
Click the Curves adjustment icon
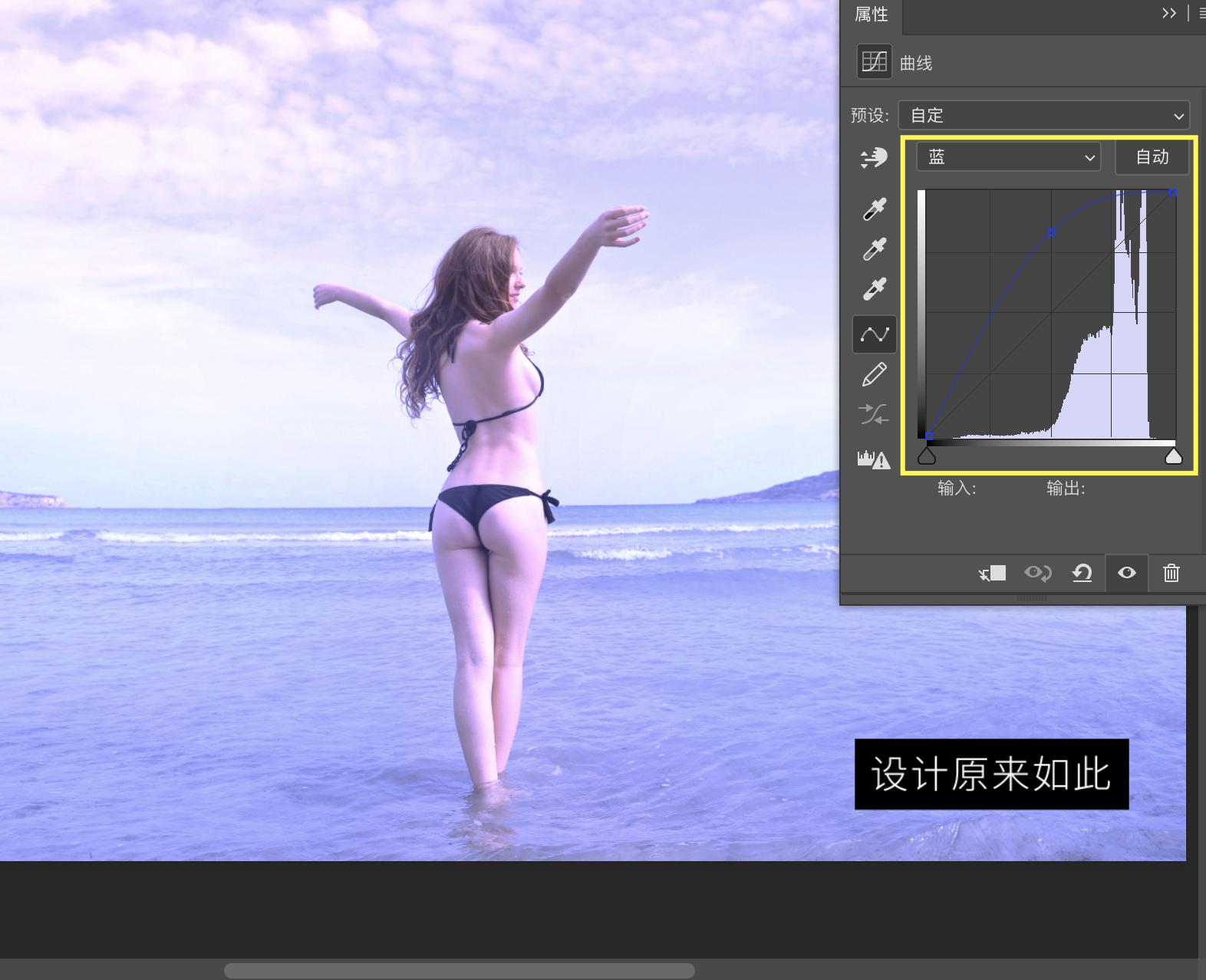[874, 62]
